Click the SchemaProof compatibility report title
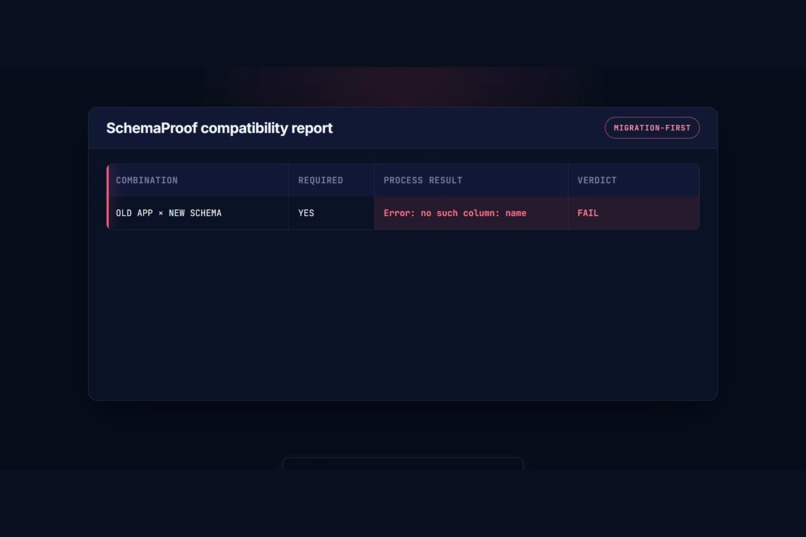The height and width of the screenshot is (537, 806). click(219, 128)
